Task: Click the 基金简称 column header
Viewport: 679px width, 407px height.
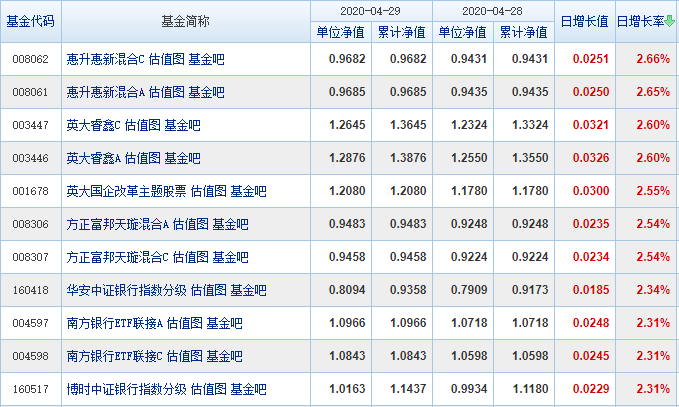Action: pos(185,21)
